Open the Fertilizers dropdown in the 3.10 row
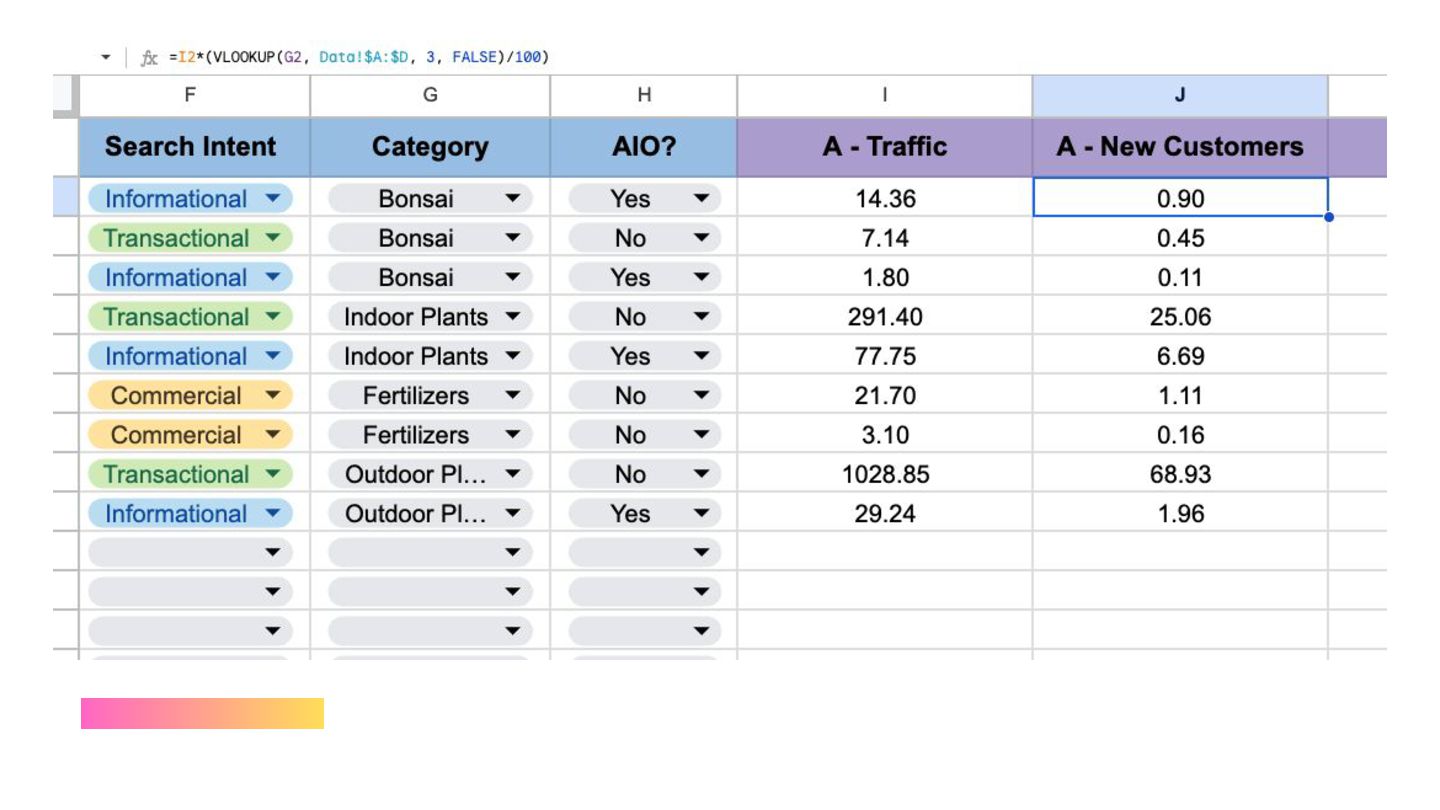 [x=512, y=436]
